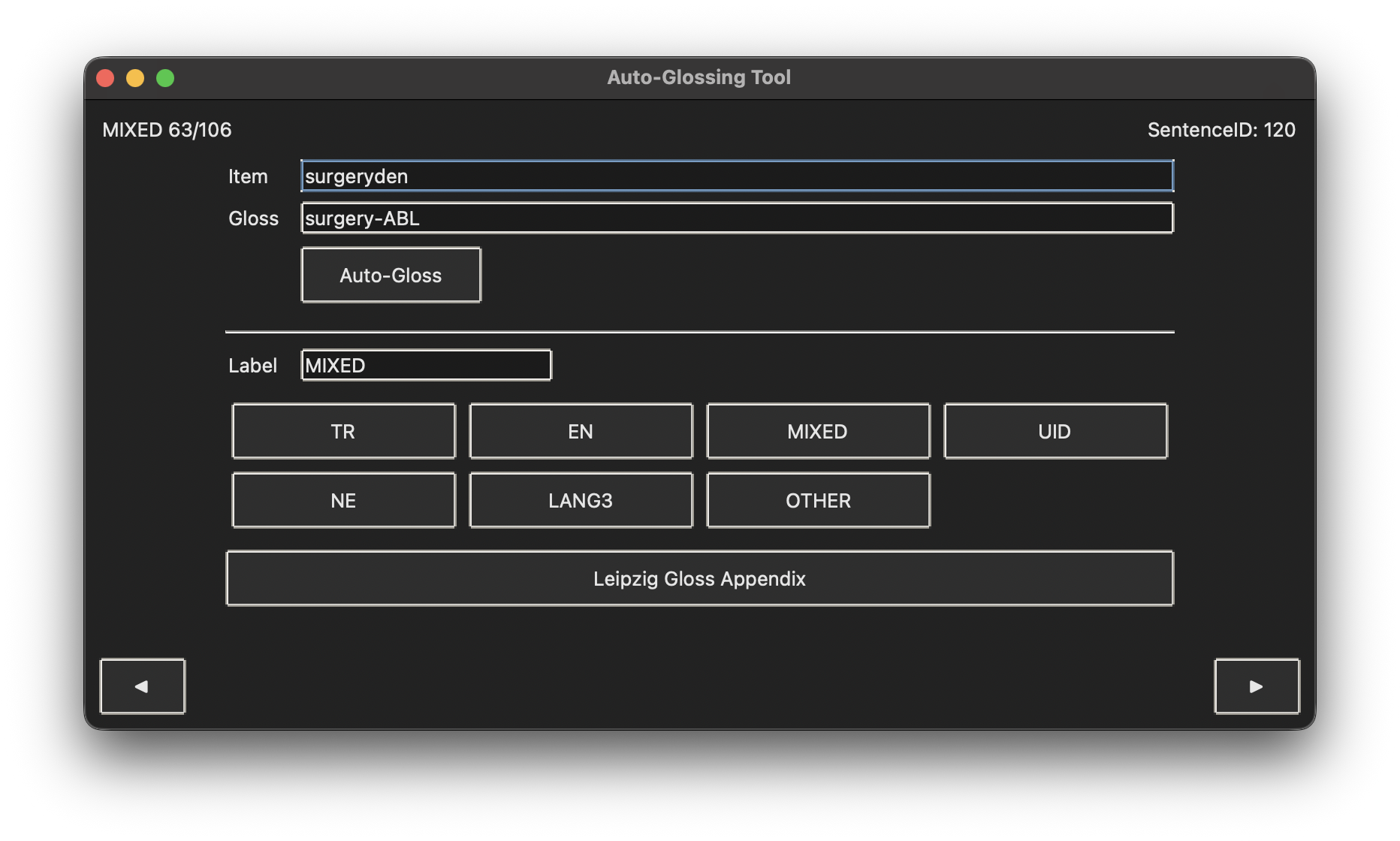Close the Auto-Glossing Tool window
The image size is (1400, 841).
(x=105, y=78)
